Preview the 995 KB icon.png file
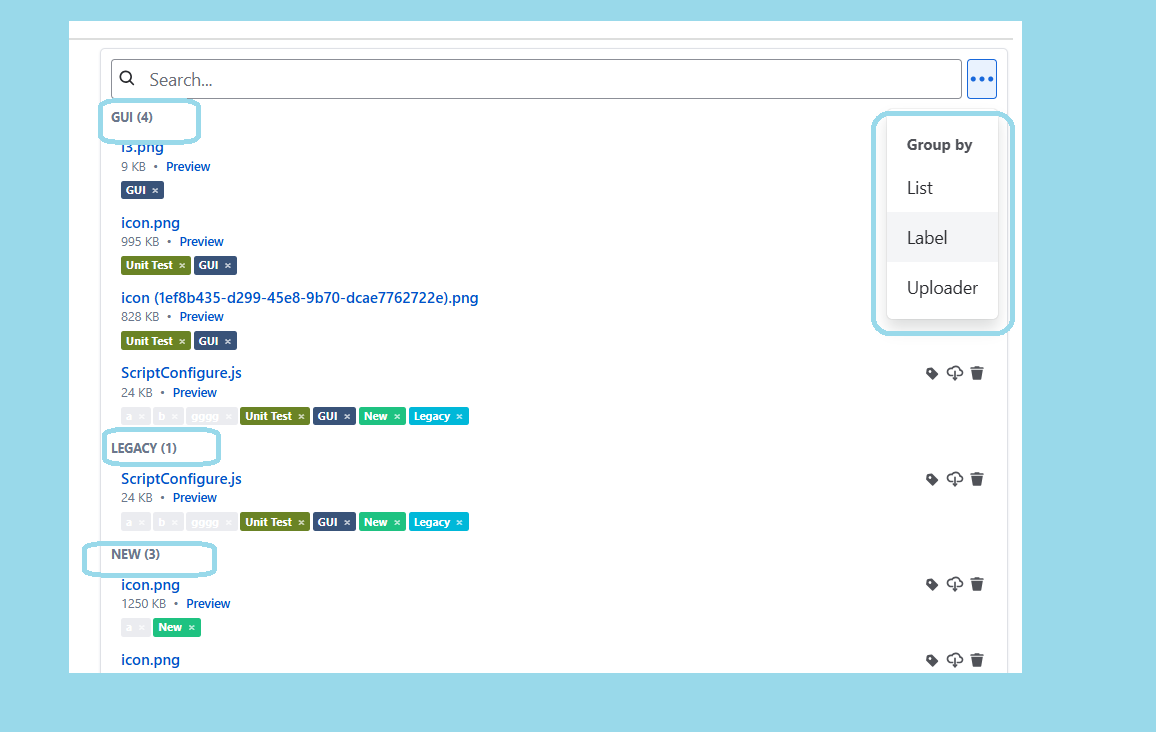This screenshot has width=1156, height=732. click(x=201, y=242)
